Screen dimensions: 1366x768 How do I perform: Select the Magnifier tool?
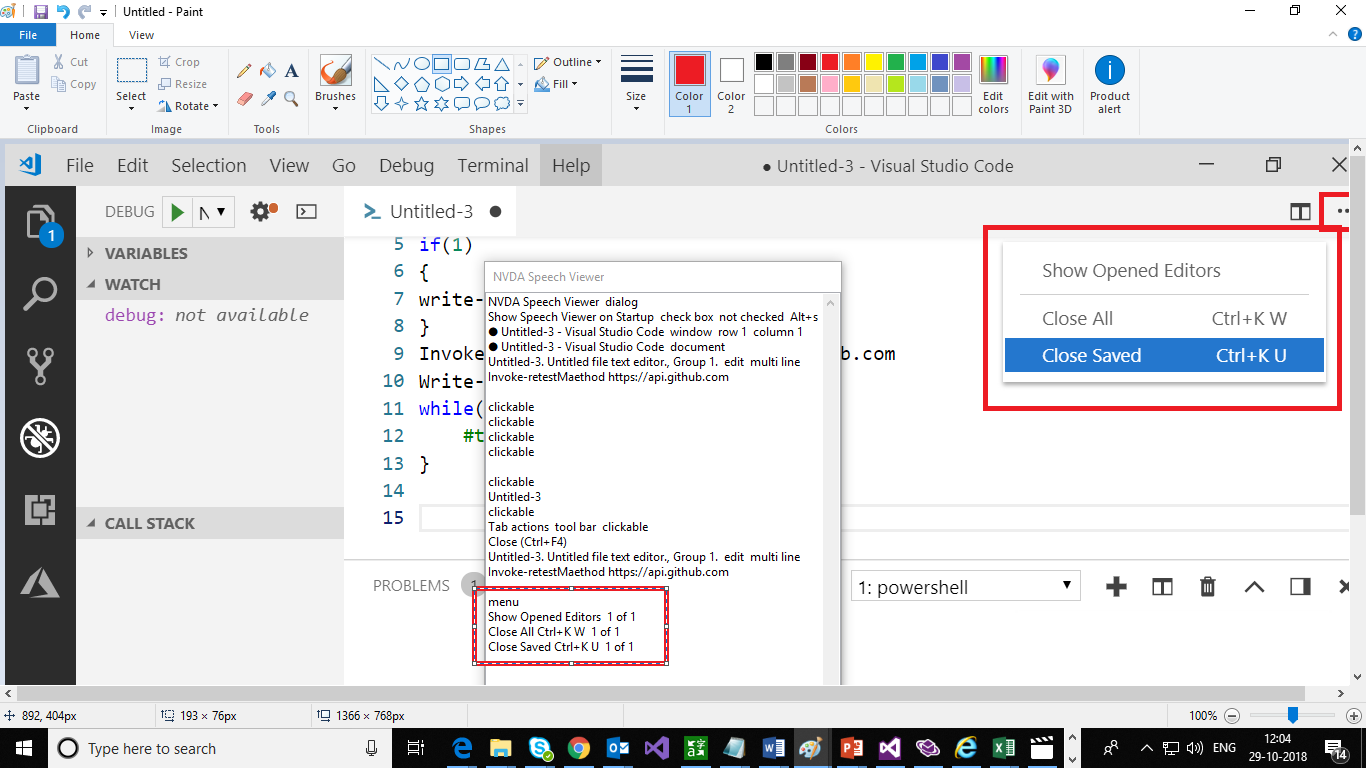pos(290,98)
